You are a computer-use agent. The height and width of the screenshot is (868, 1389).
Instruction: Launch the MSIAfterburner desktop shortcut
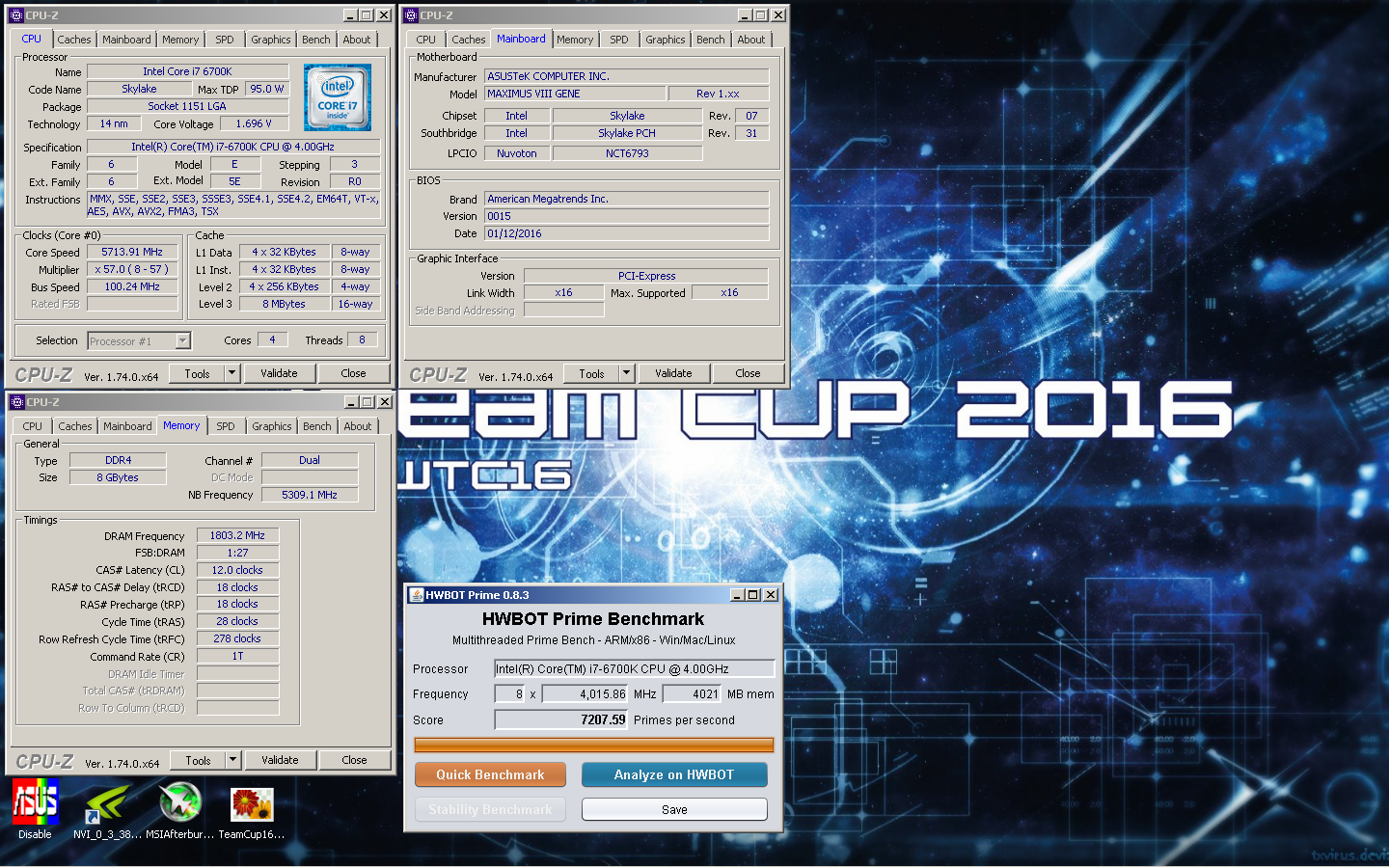click(x=179, y=808)
